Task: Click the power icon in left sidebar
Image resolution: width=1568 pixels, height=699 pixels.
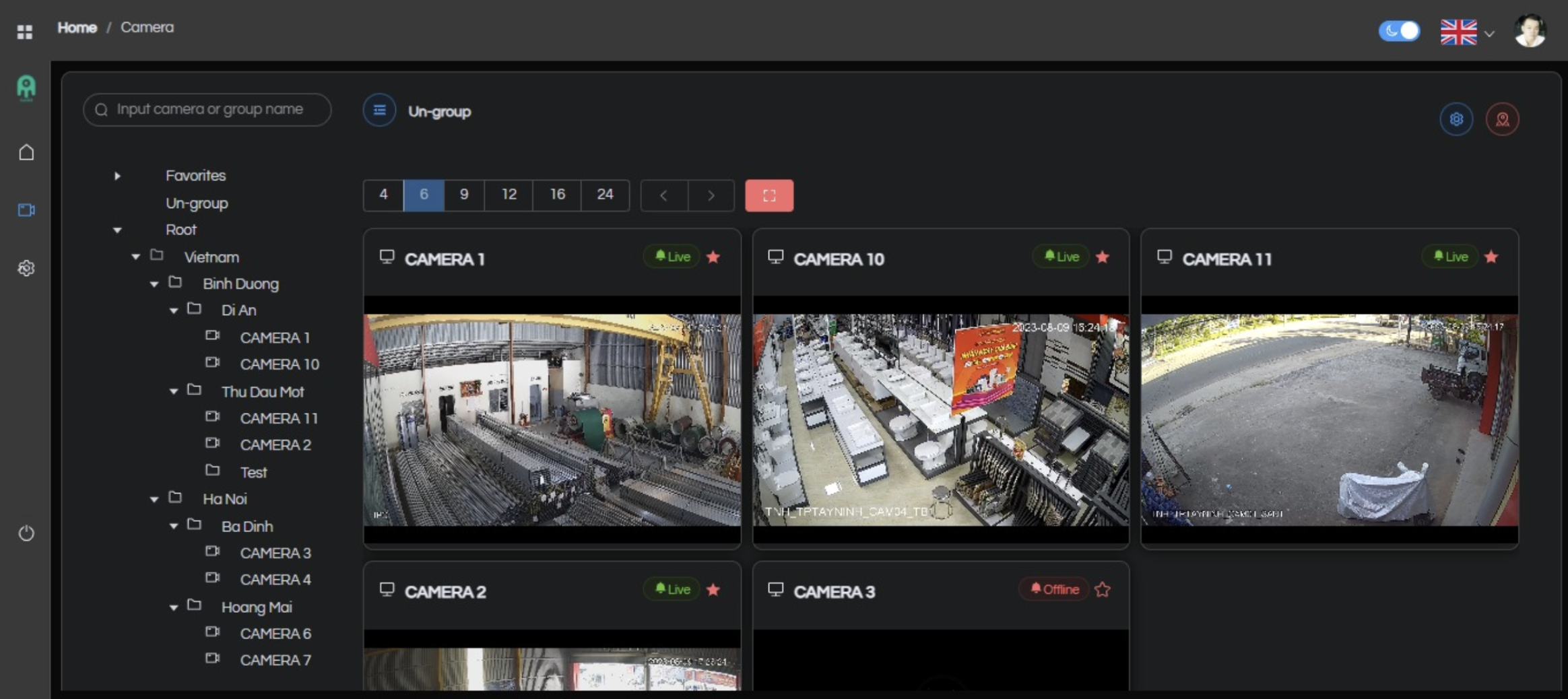Action: 26,533
